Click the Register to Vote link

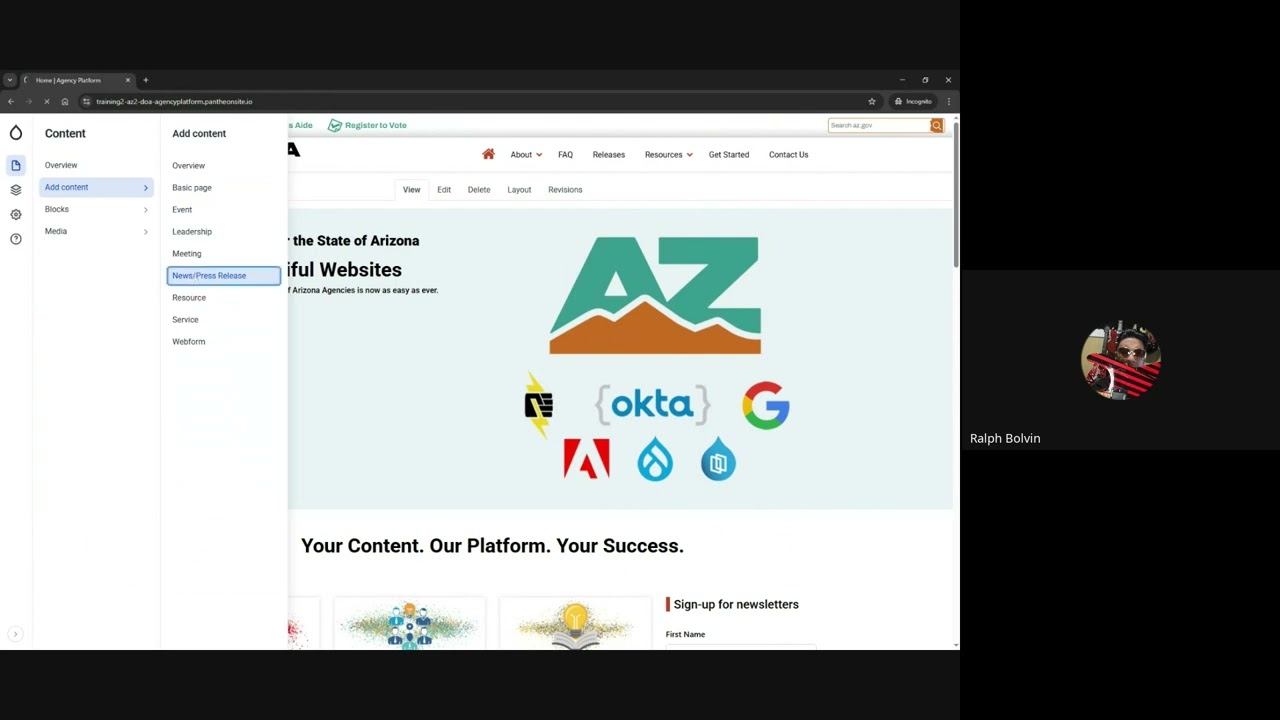coord(376,125)
